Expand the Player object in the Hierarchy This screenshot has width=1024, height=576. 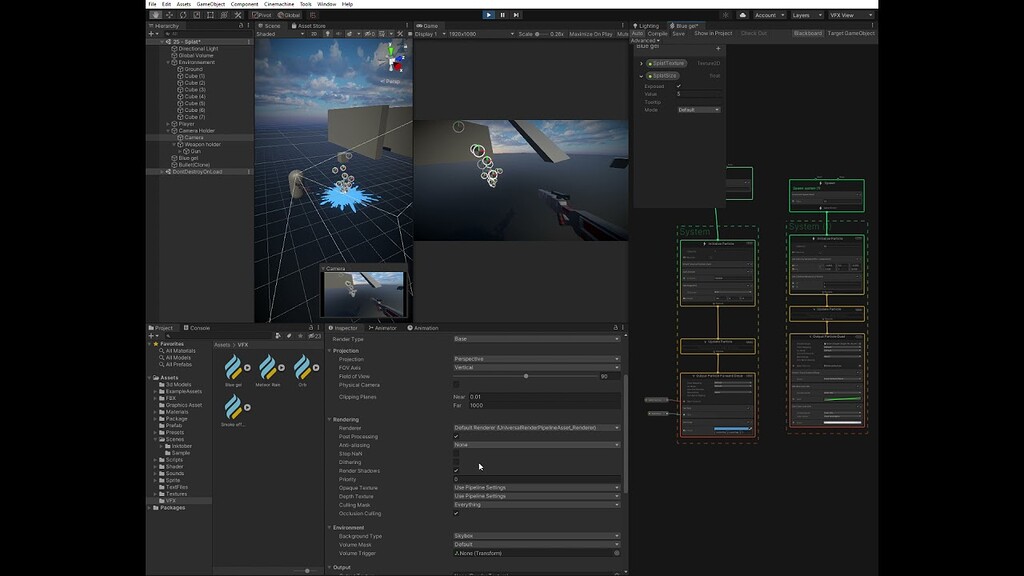[168, 123]
